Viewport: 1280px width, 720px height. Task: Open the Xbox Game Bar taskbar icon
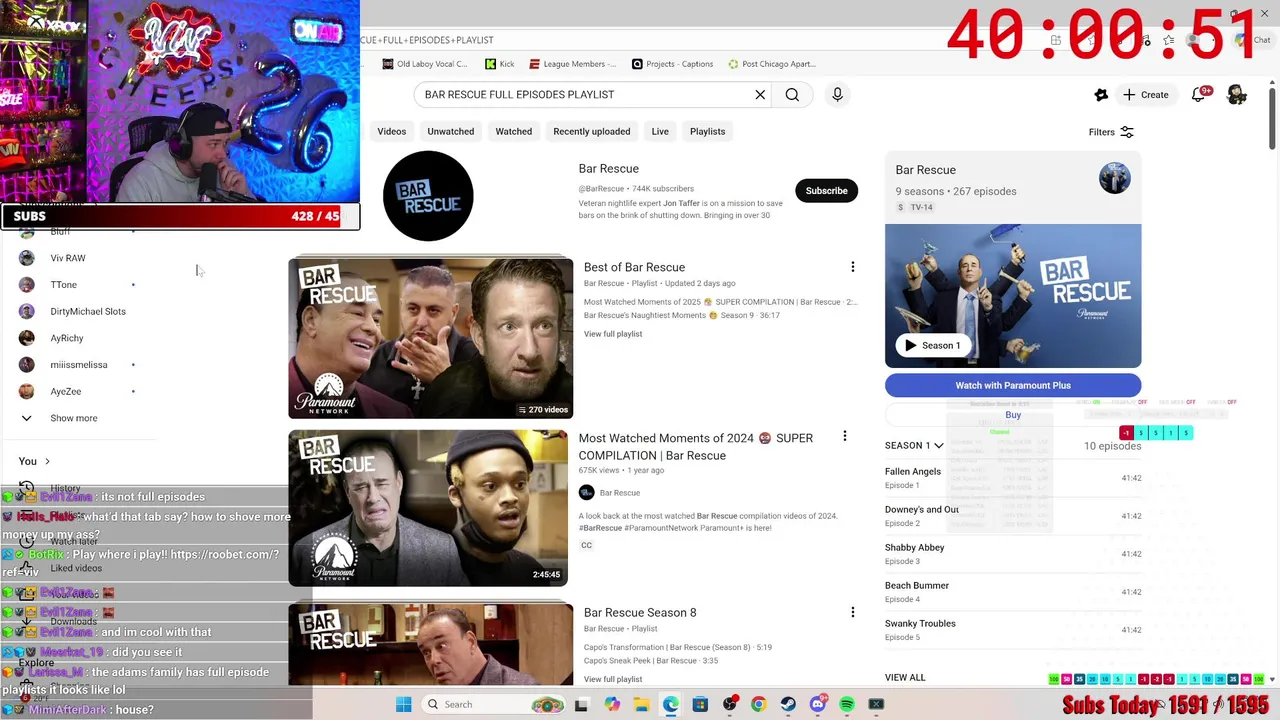pyautogui.click(x=876, y=704)
